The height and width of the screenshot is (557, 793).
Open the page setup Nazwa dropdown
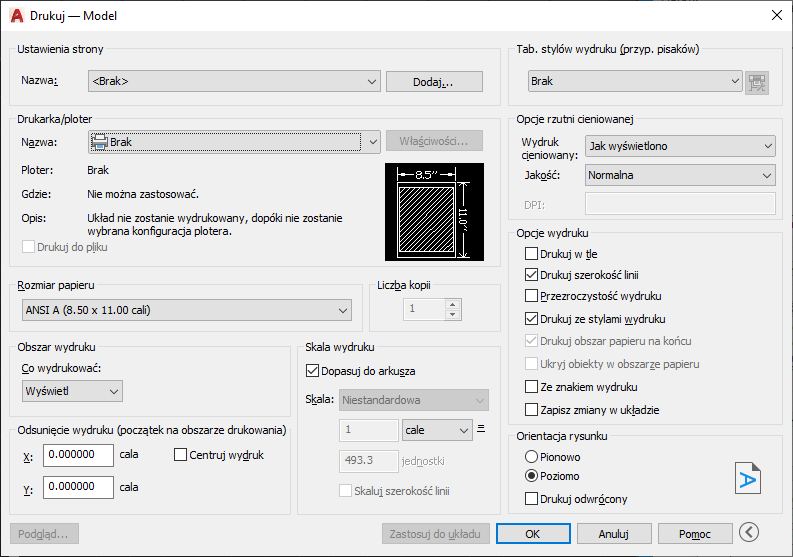tap(234, 81)
